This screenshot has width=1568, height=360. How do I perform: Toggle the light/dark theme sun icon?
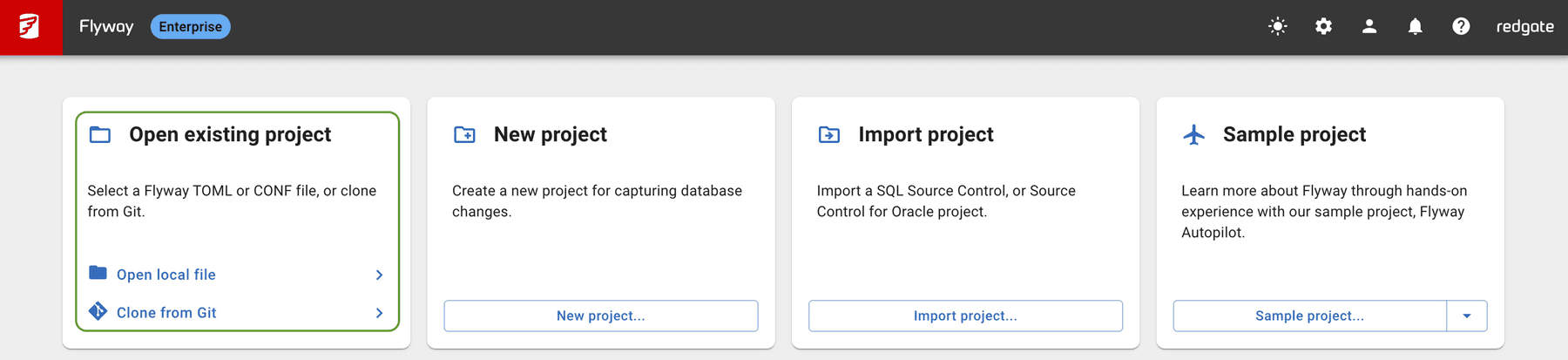(x=1278, y=27)
